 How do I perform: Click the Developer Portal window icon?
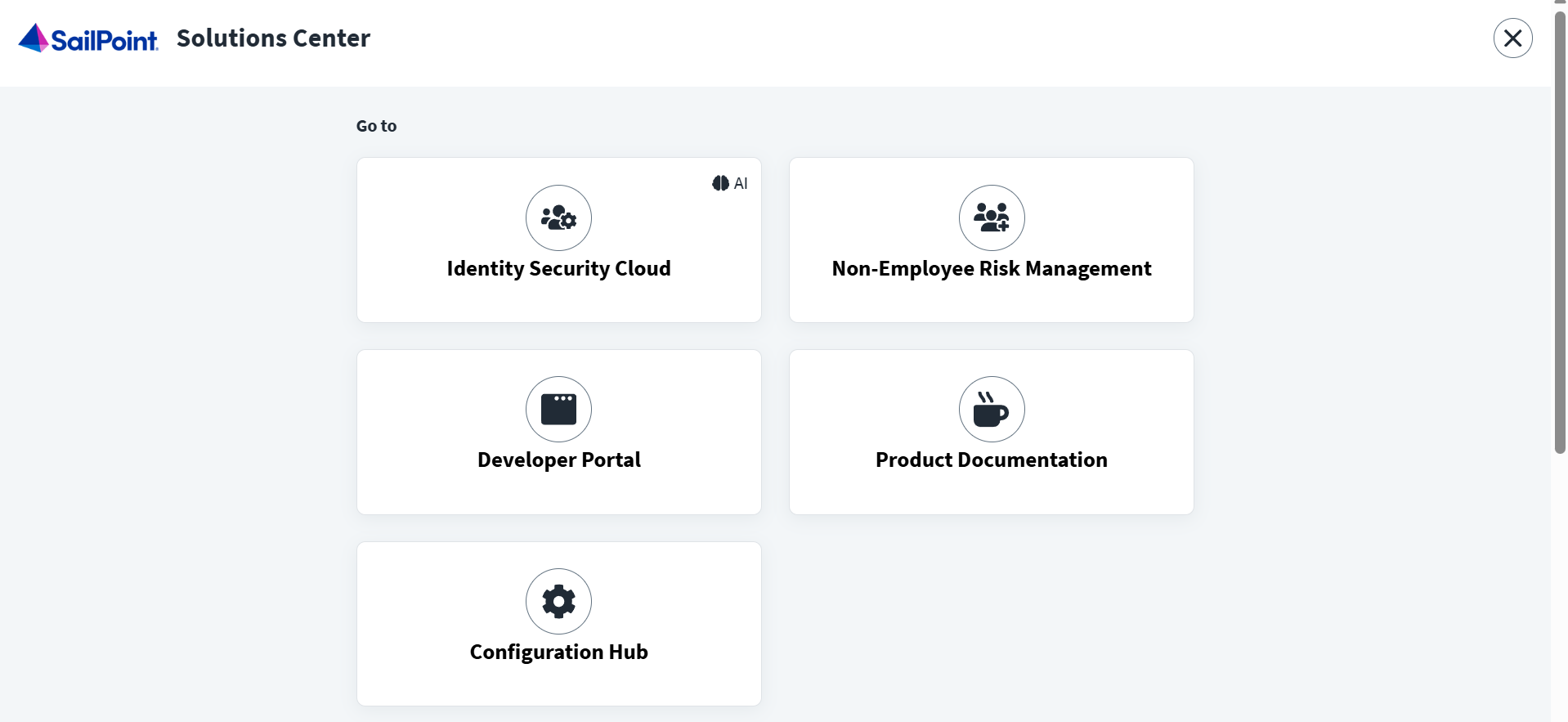coord(558,409)
